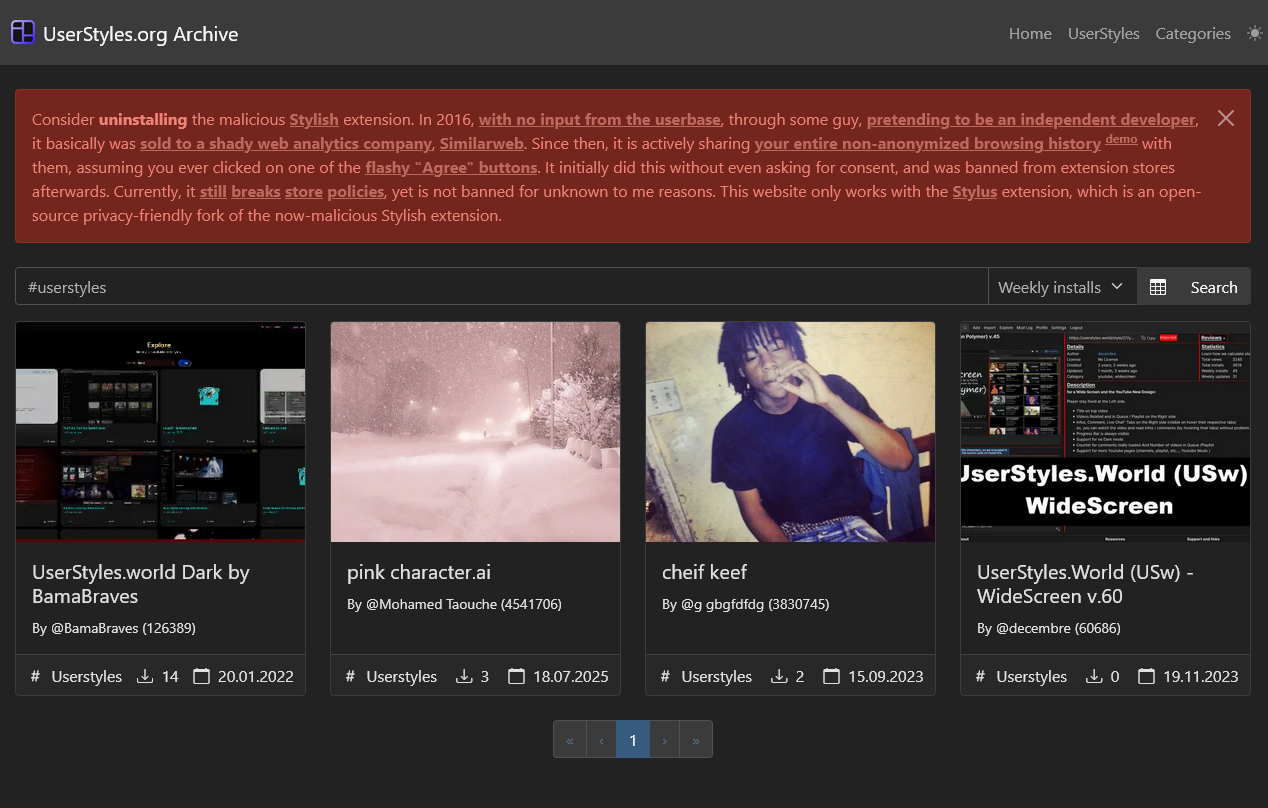Open the Categories nav item
The height and width of the screenshot is (808, 1268).
pyautogui.click(x=1192, y=33)
